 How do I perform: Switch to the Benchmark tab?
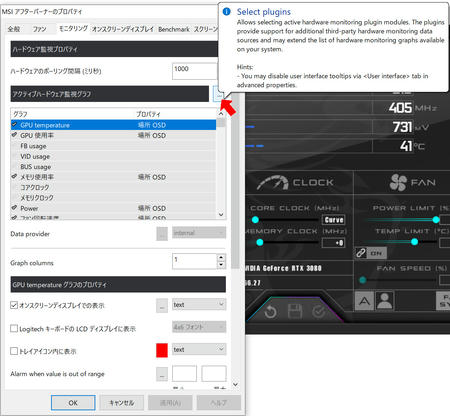click(x=174, y=29)
